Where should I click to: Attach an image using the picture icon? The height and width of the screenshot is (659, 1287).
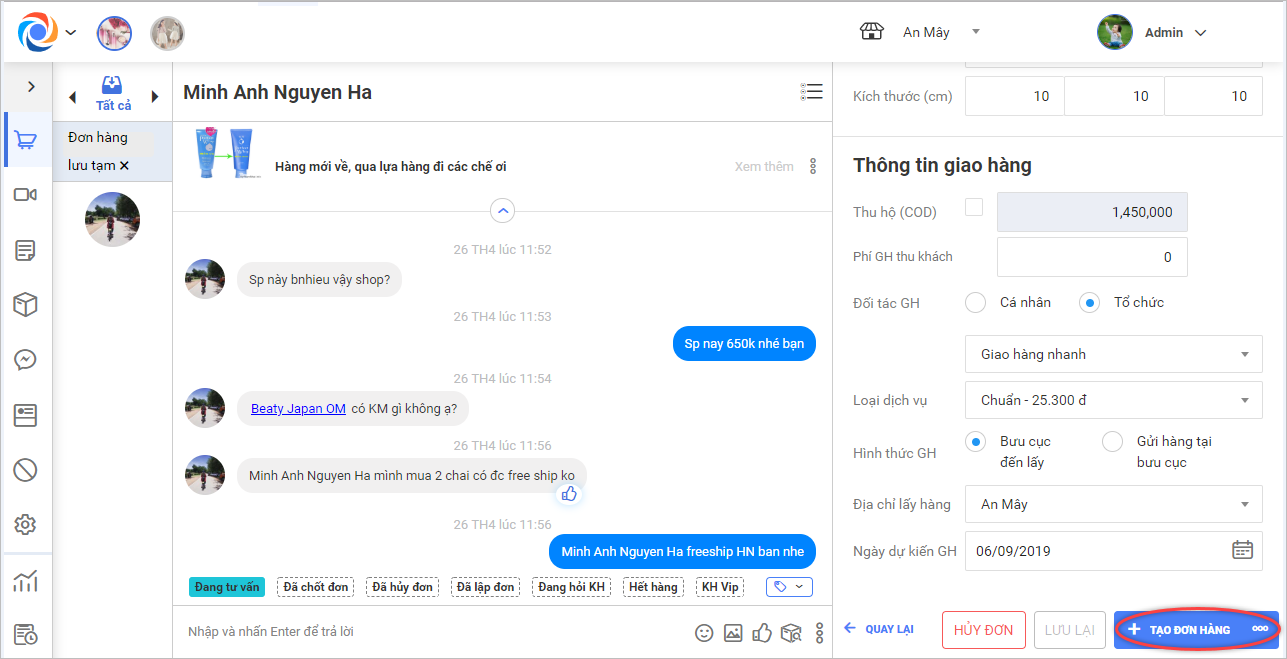733,632
